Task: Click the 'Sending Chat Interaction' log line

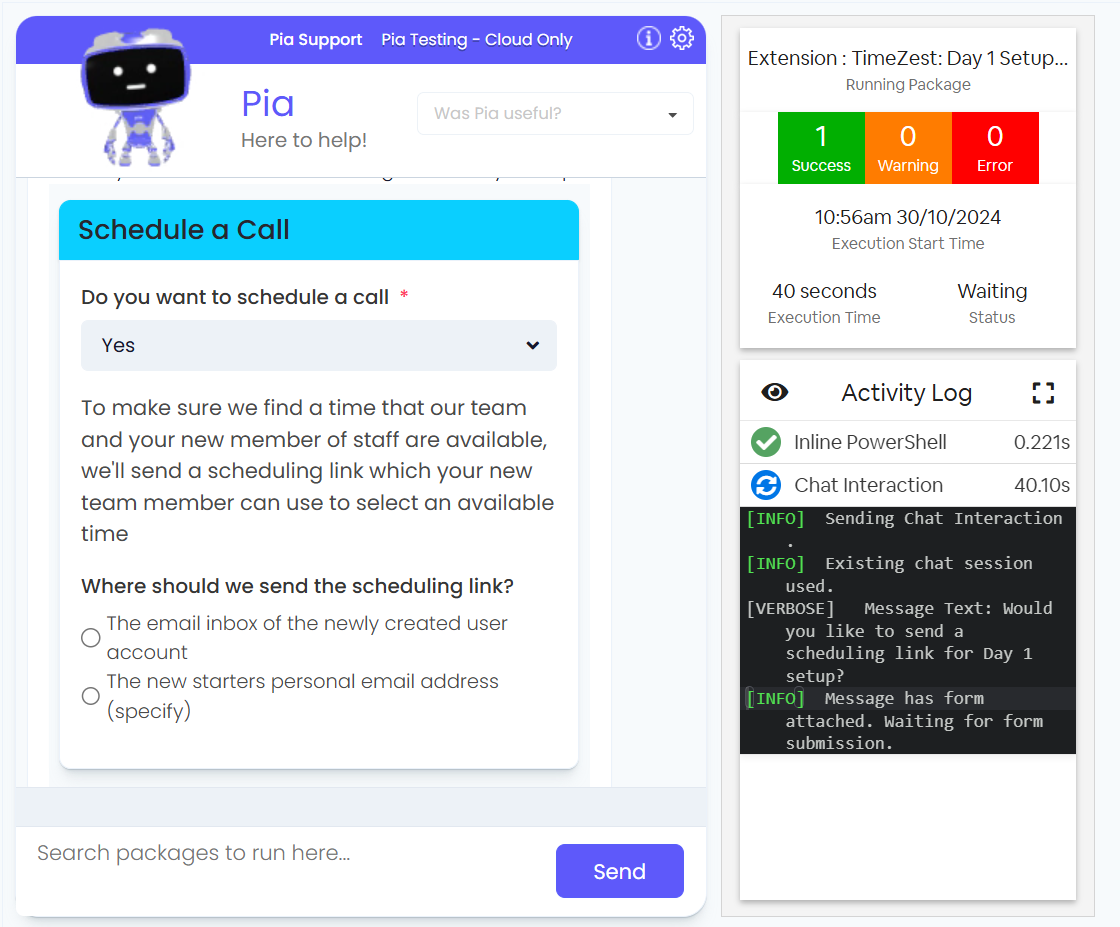Action: pyautogui.click(x=907, y=529)
